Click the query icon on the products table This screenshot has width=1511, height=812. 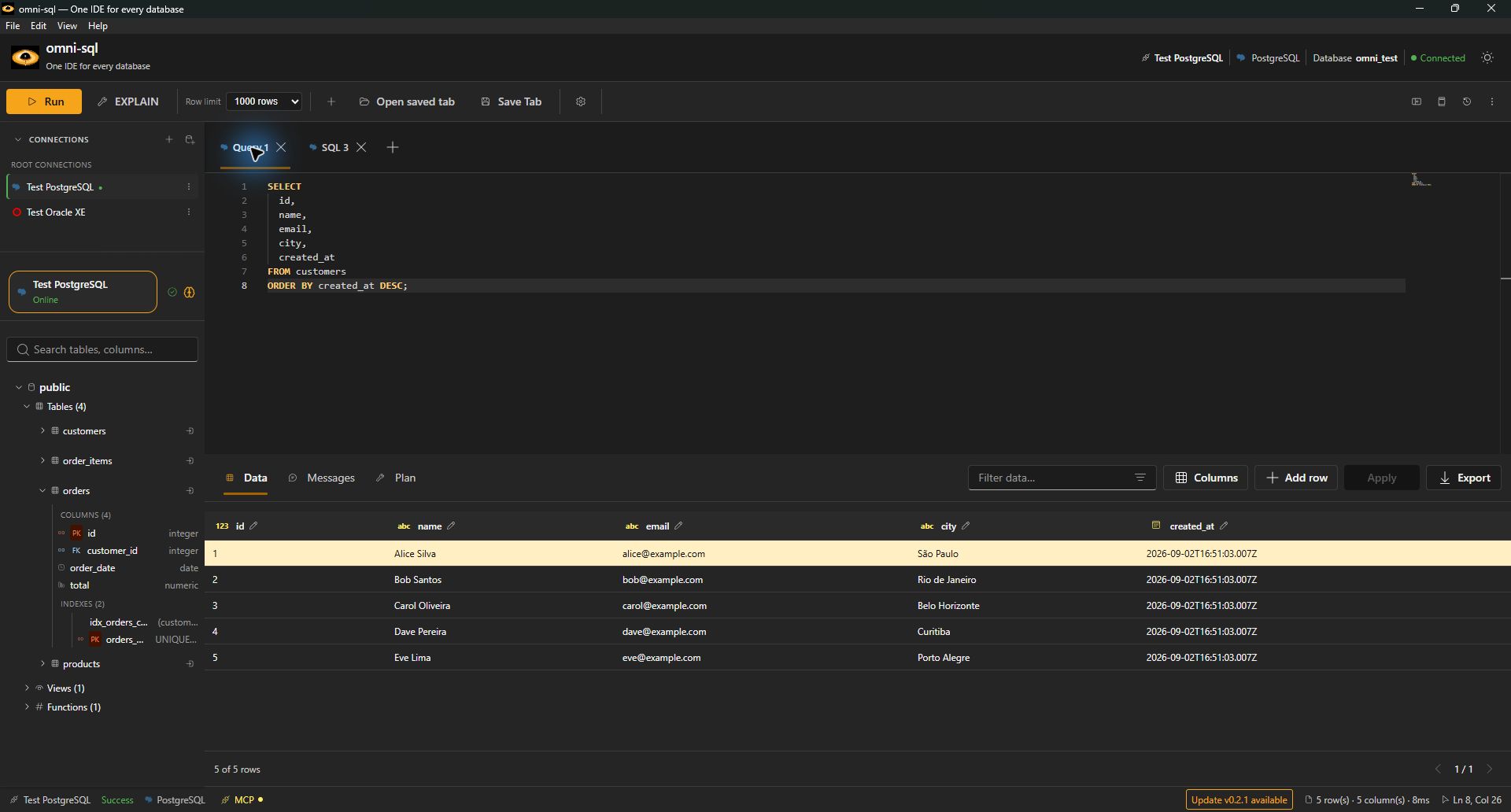pyautogui.click(x=190, y=664)
